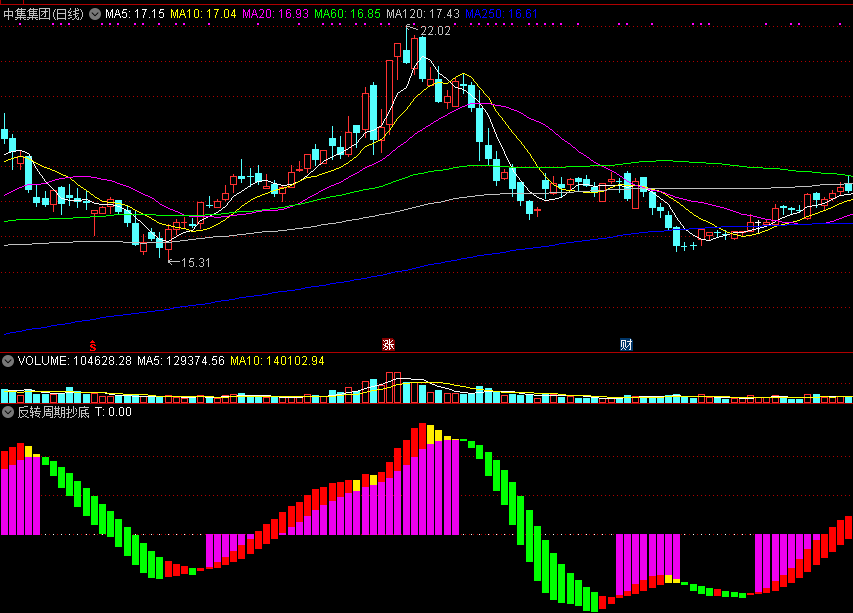Click the 22.02 high price label
The height and width of the screenshot is (613, 853).
point(435,31)
